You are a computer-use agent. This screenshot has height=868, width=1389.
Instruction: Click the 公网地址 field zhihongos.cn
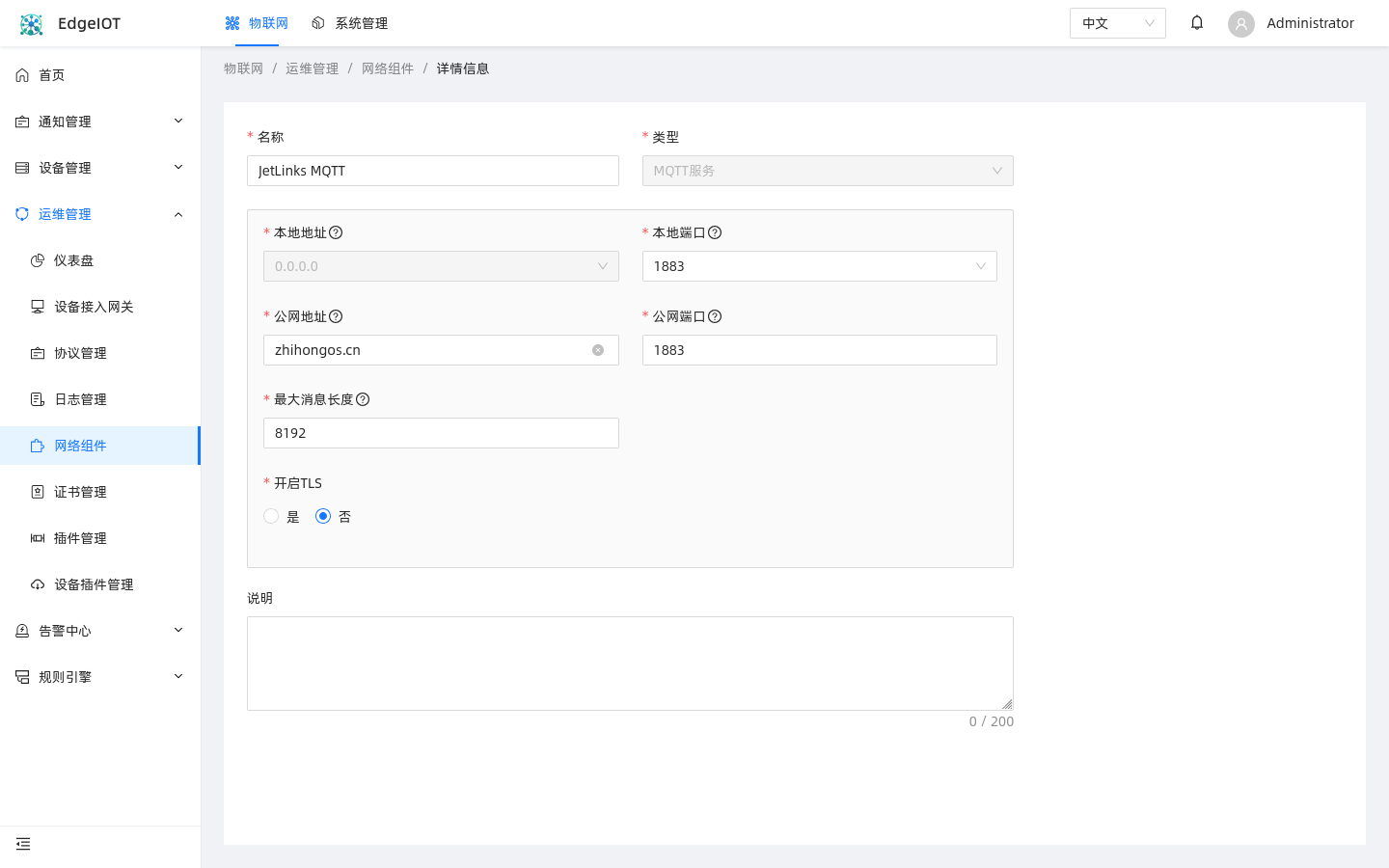[x=441, y=350]
